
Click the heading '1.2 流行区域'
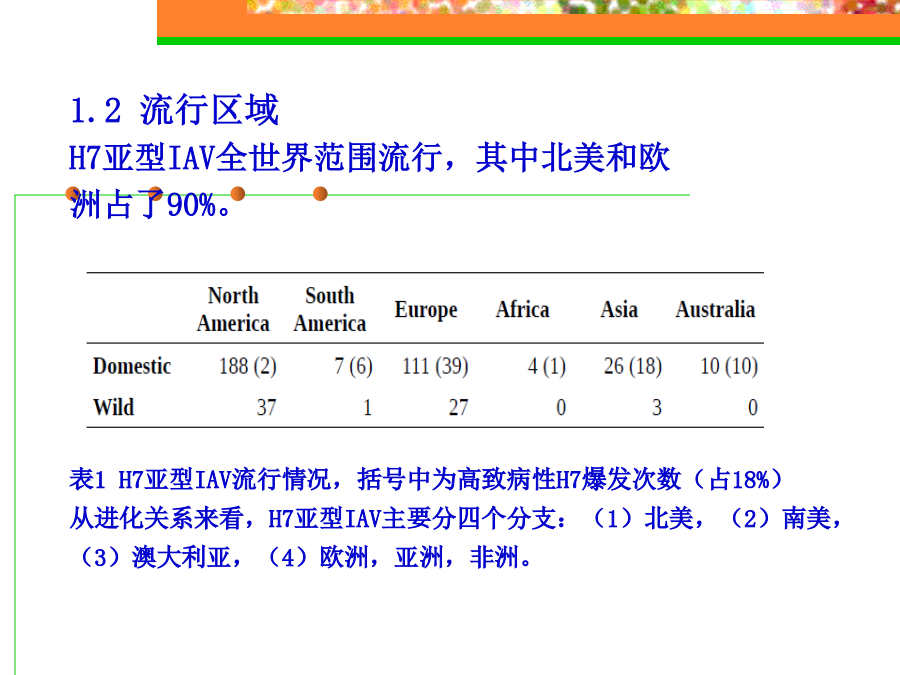174,110
